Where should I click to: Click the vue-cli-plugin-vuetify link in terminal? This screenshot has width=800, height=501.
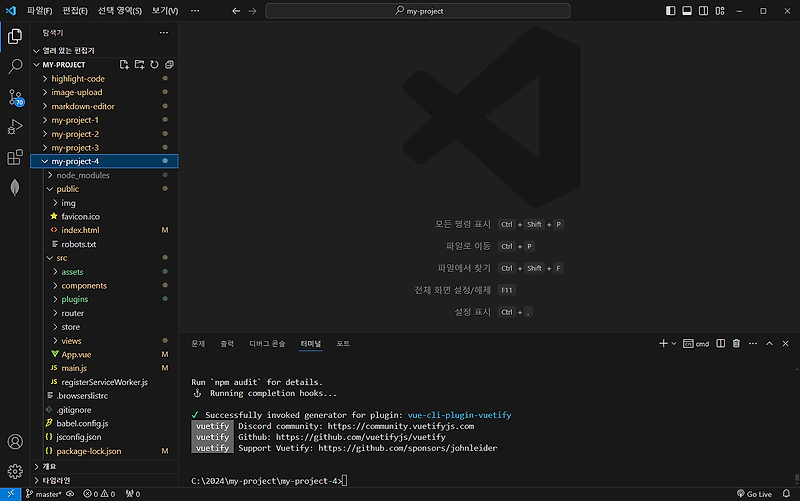(459, 415)
